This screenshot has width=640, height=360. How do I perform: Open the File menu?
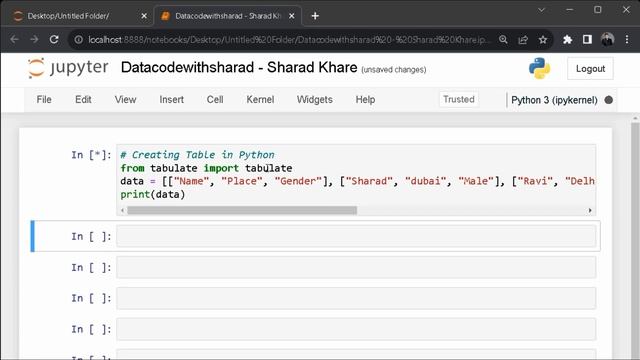[x=44, y=100]
